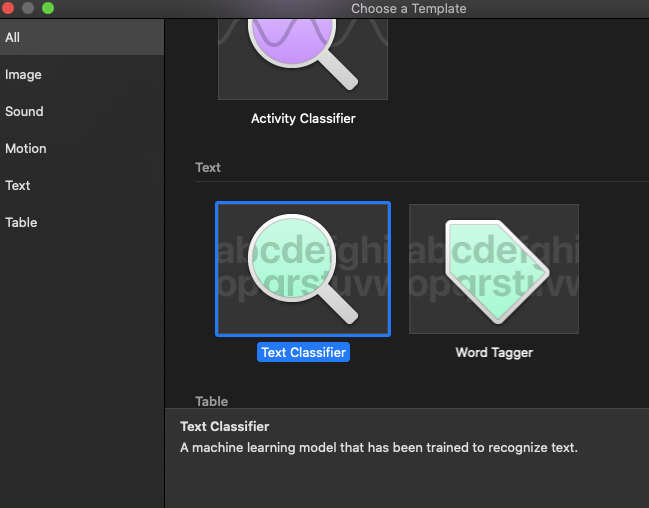Click the gray minimize window button
The width and height of the screenshot is (649, 508).
point(28,8)
